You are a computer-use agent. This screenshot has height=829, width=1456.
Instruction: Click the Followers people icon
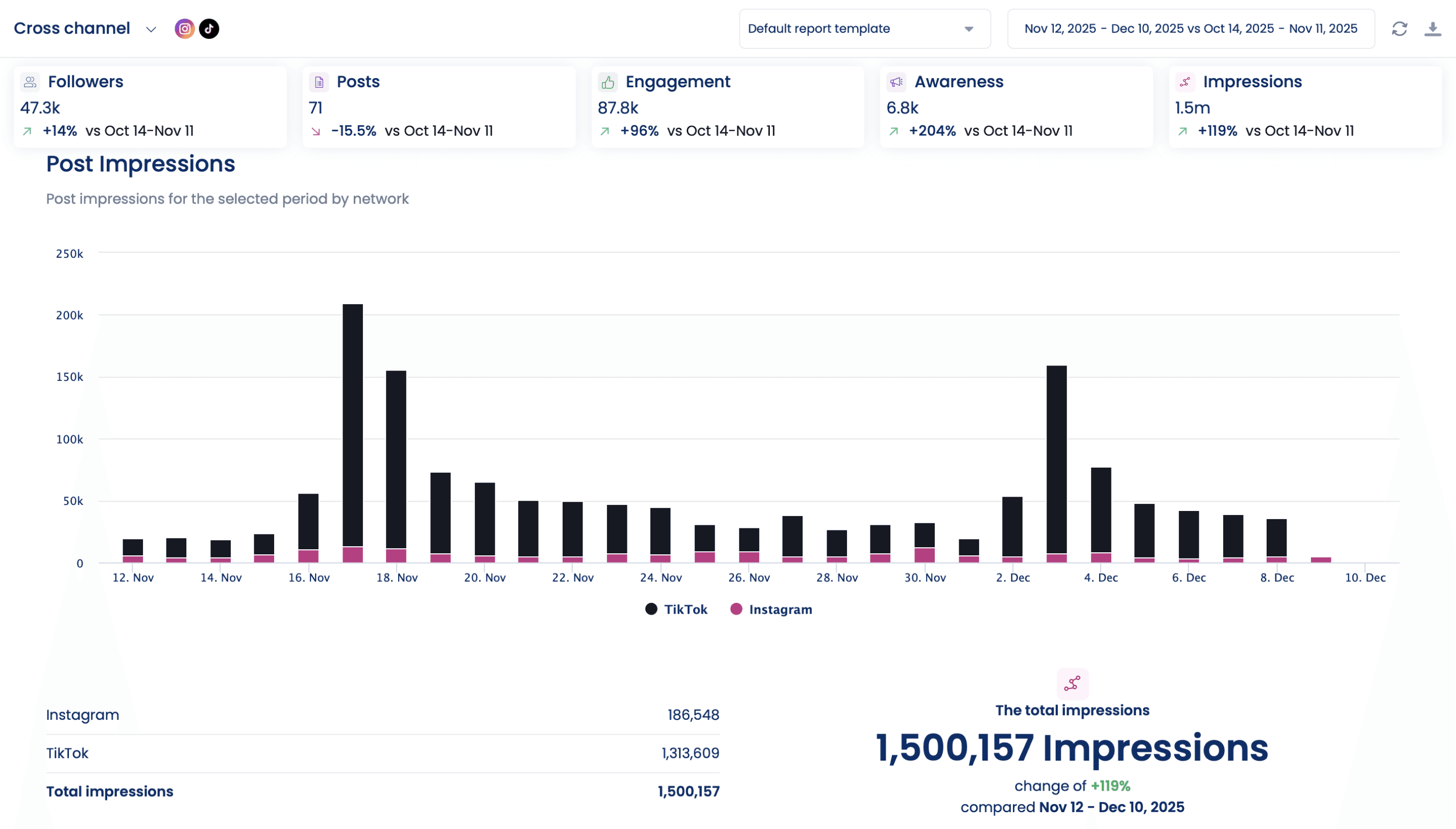30,82
